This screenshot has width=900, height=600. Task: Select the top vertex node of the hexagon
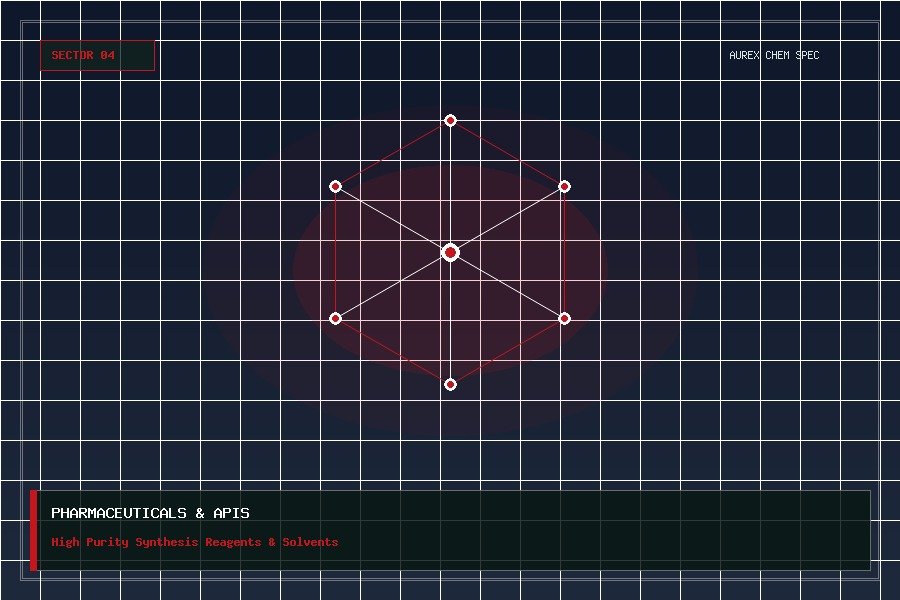451,120
